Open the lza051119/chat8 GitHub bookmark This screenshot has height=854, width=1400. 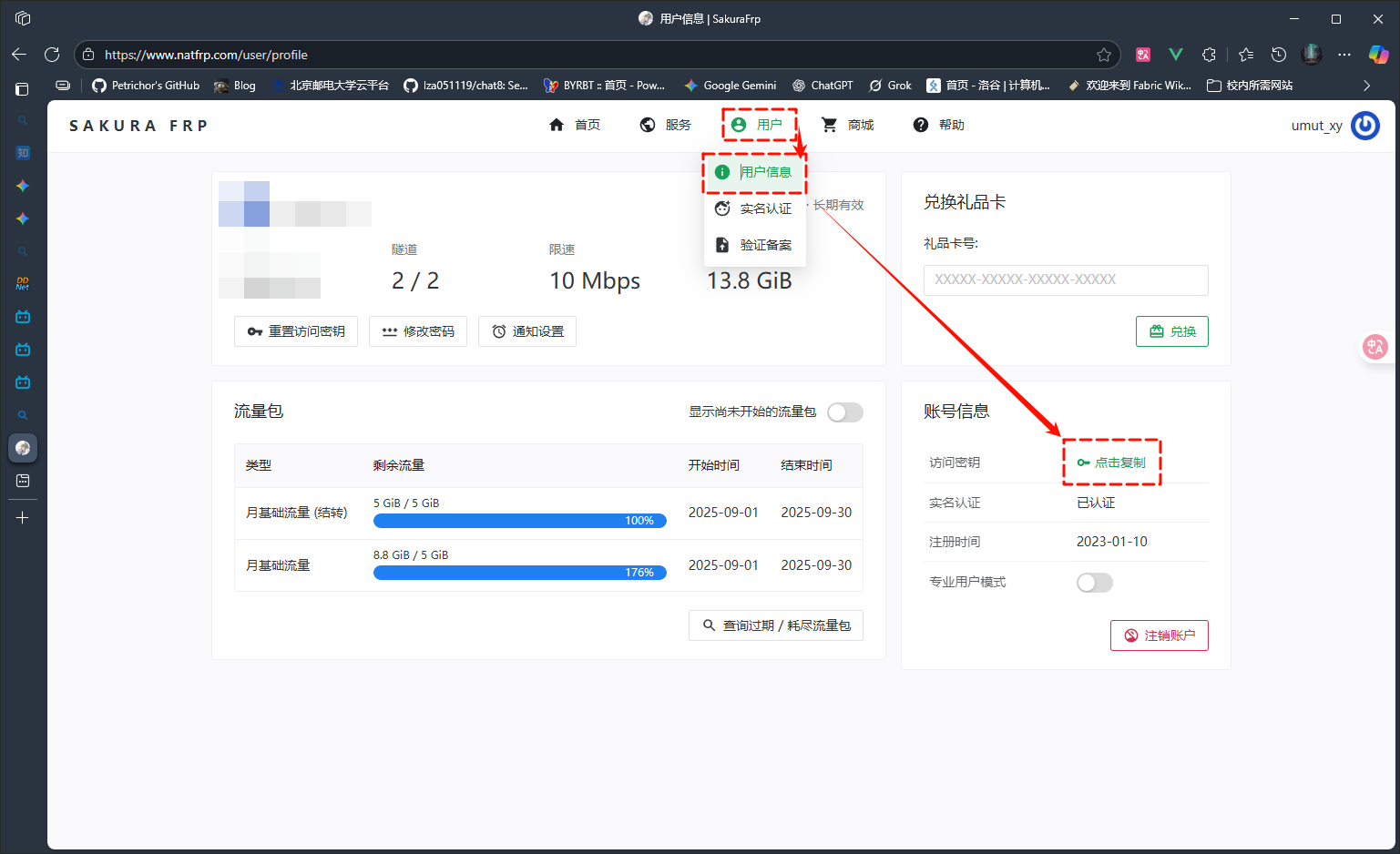(x=465, y=86)
